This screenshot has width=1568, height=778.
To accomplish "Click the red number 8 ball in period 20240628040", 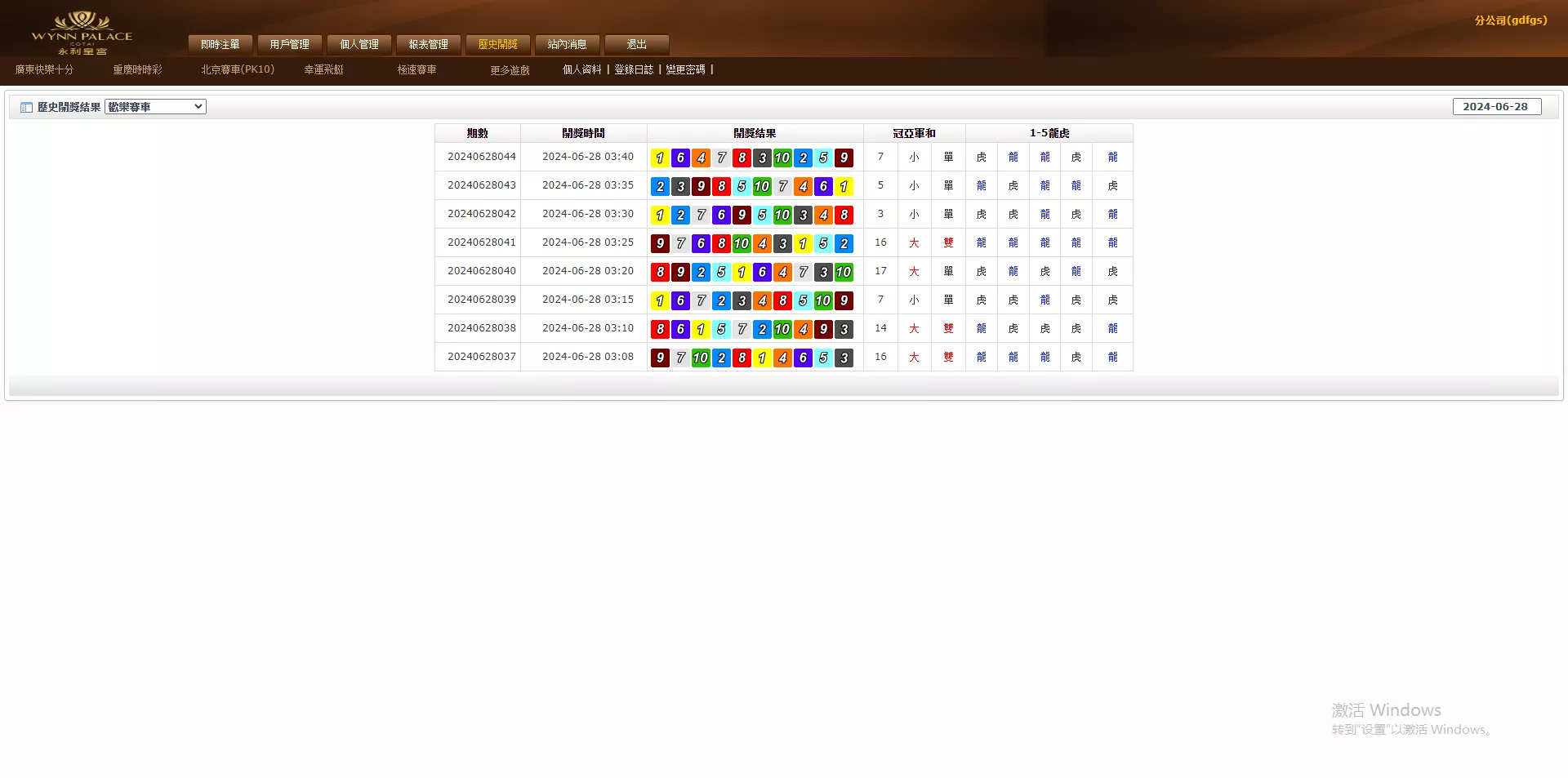I will tap(659, 271).
